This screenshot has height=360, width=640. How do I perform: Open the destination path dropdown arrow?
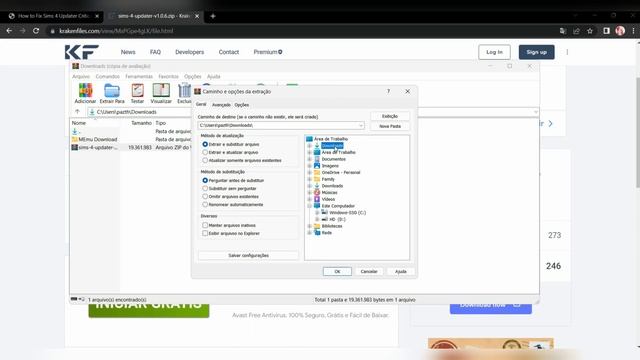point(361,125)
